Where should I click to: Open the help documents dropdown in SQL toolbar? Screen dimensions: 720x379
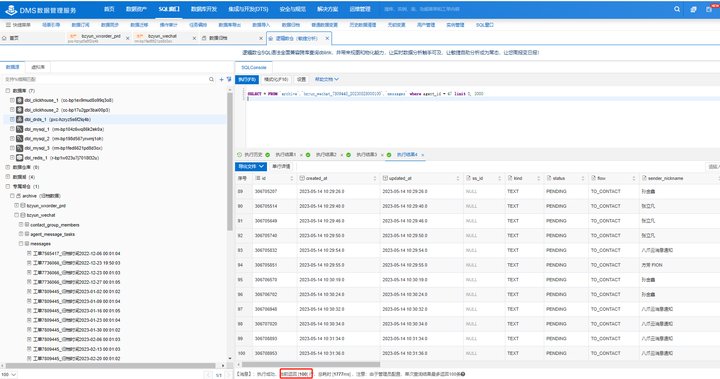(327, 79)
